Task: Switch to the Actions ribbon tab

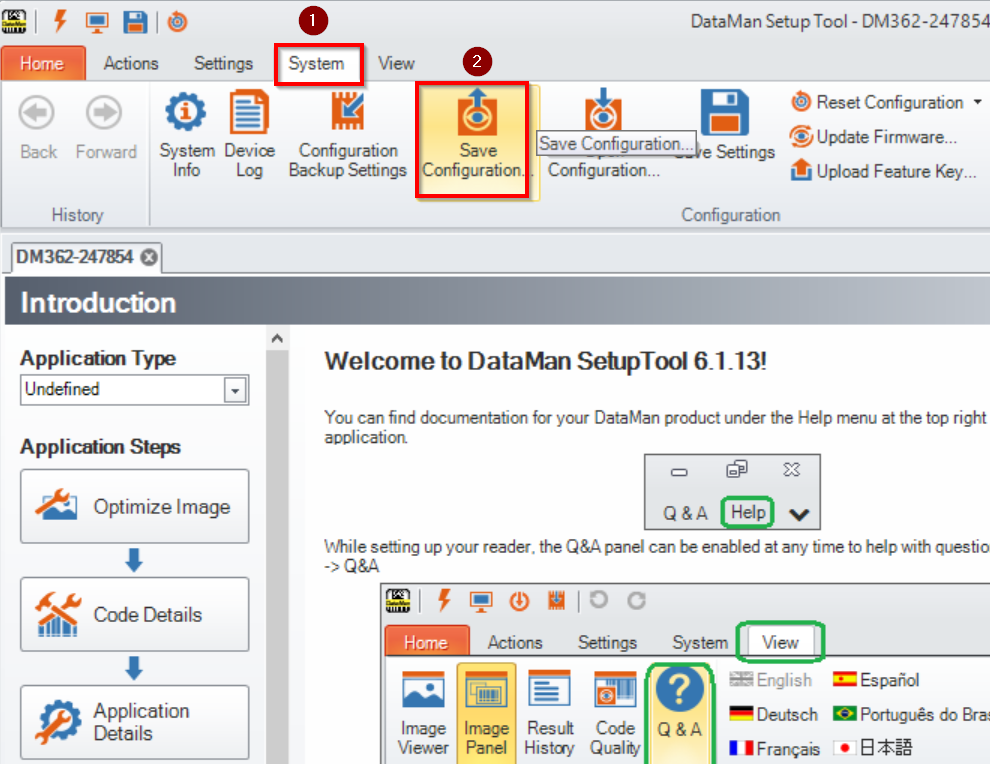Action: click(130, 62)
